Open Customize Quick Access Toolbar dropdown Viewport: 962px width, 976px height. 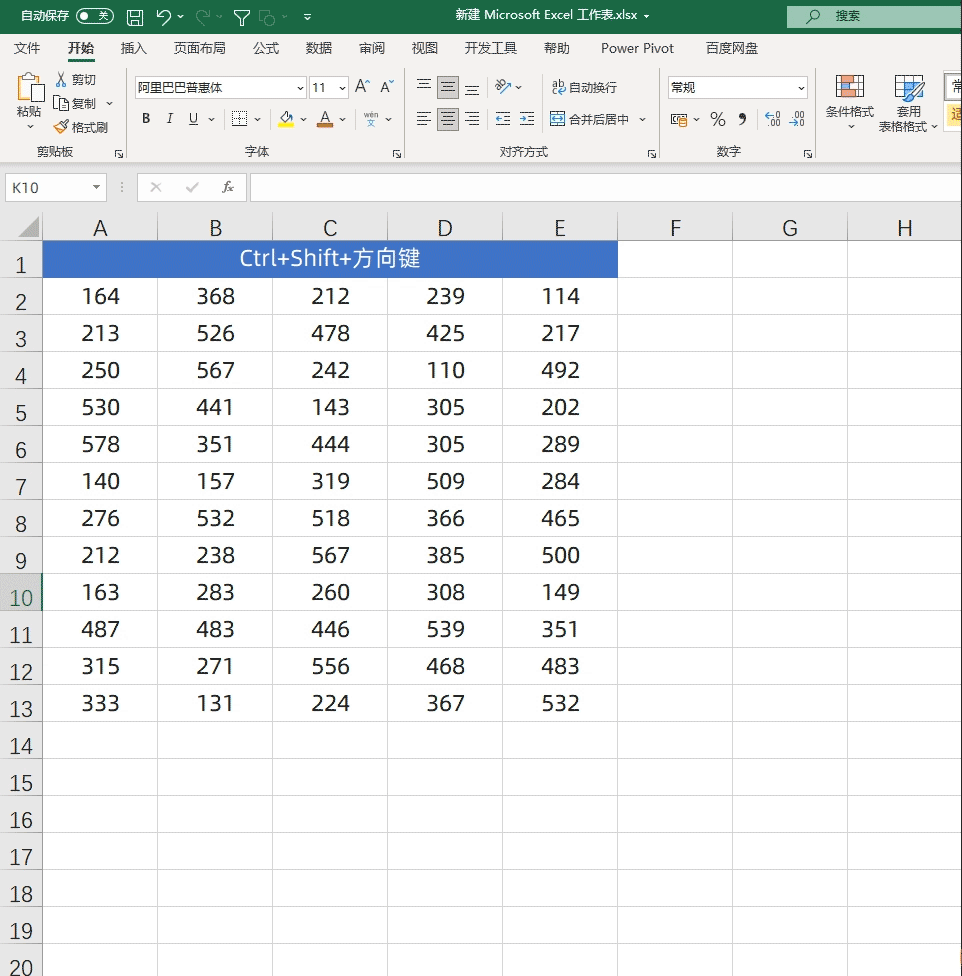coord(307,17)
